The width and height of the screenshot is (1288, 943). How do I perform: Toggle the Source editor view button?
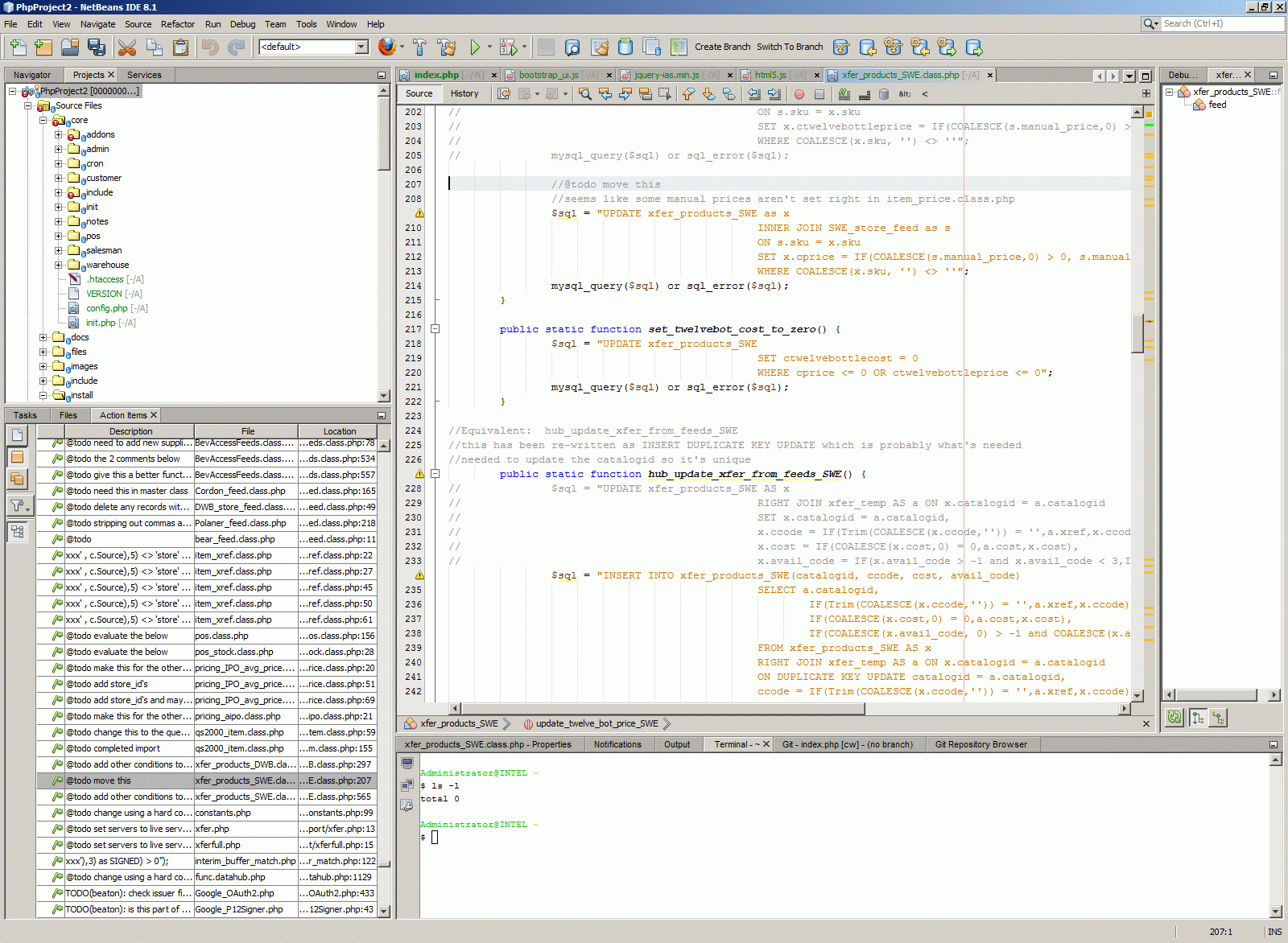click(419, 93)
